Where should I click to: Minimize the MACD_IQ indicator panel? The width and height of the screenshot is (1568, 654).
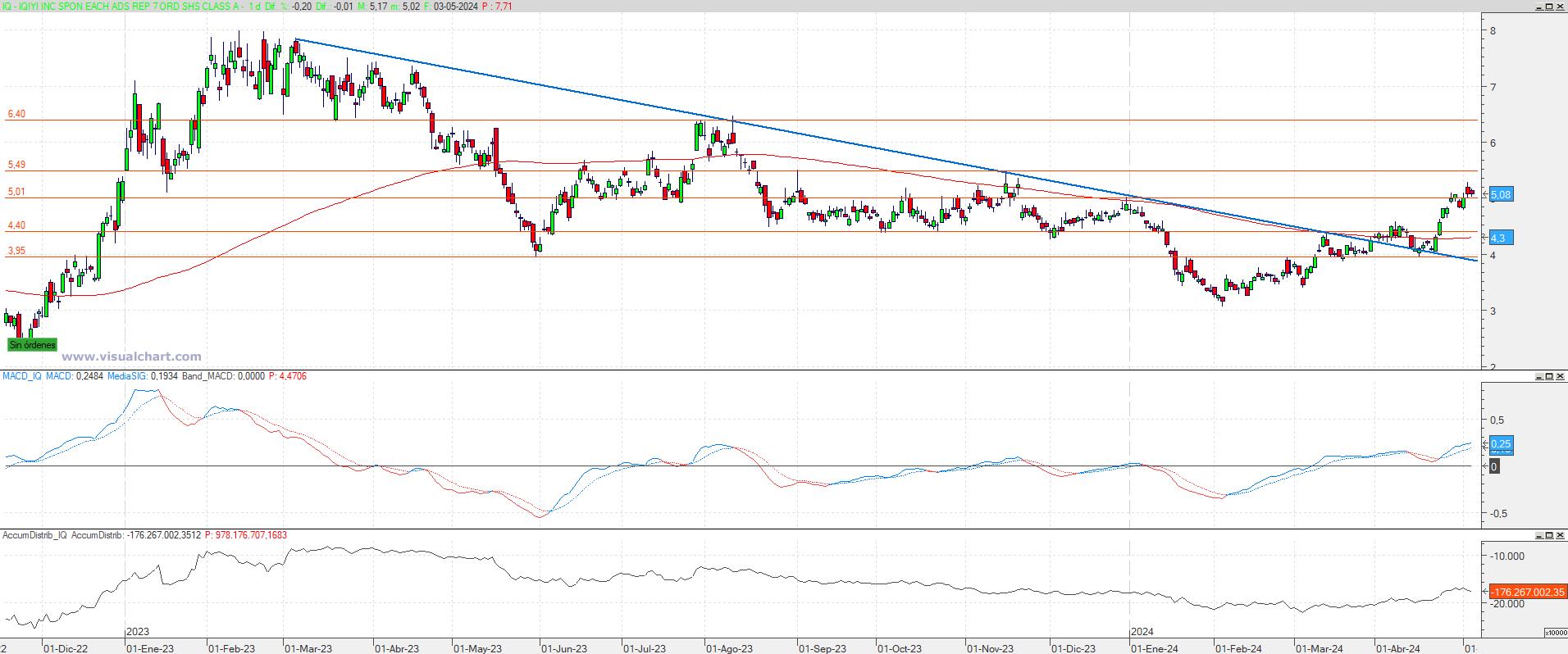pos(1539,376)
